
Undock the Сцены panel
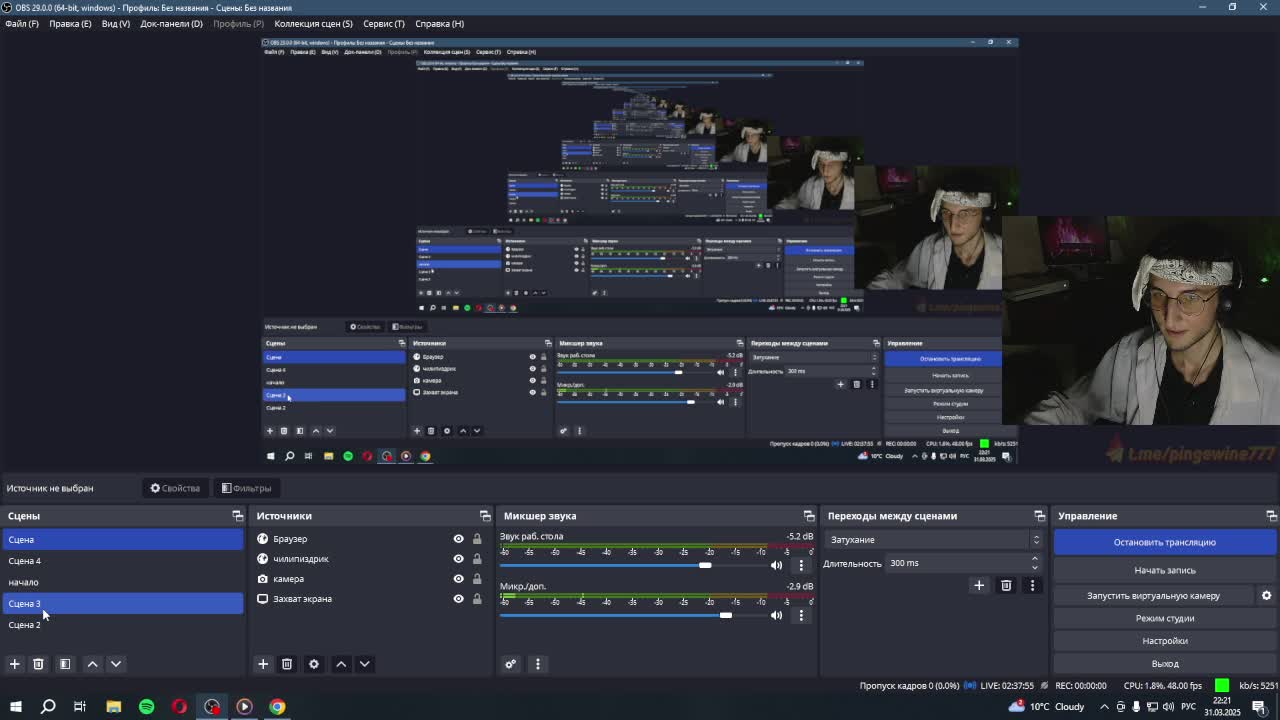[x=237, y=516]
